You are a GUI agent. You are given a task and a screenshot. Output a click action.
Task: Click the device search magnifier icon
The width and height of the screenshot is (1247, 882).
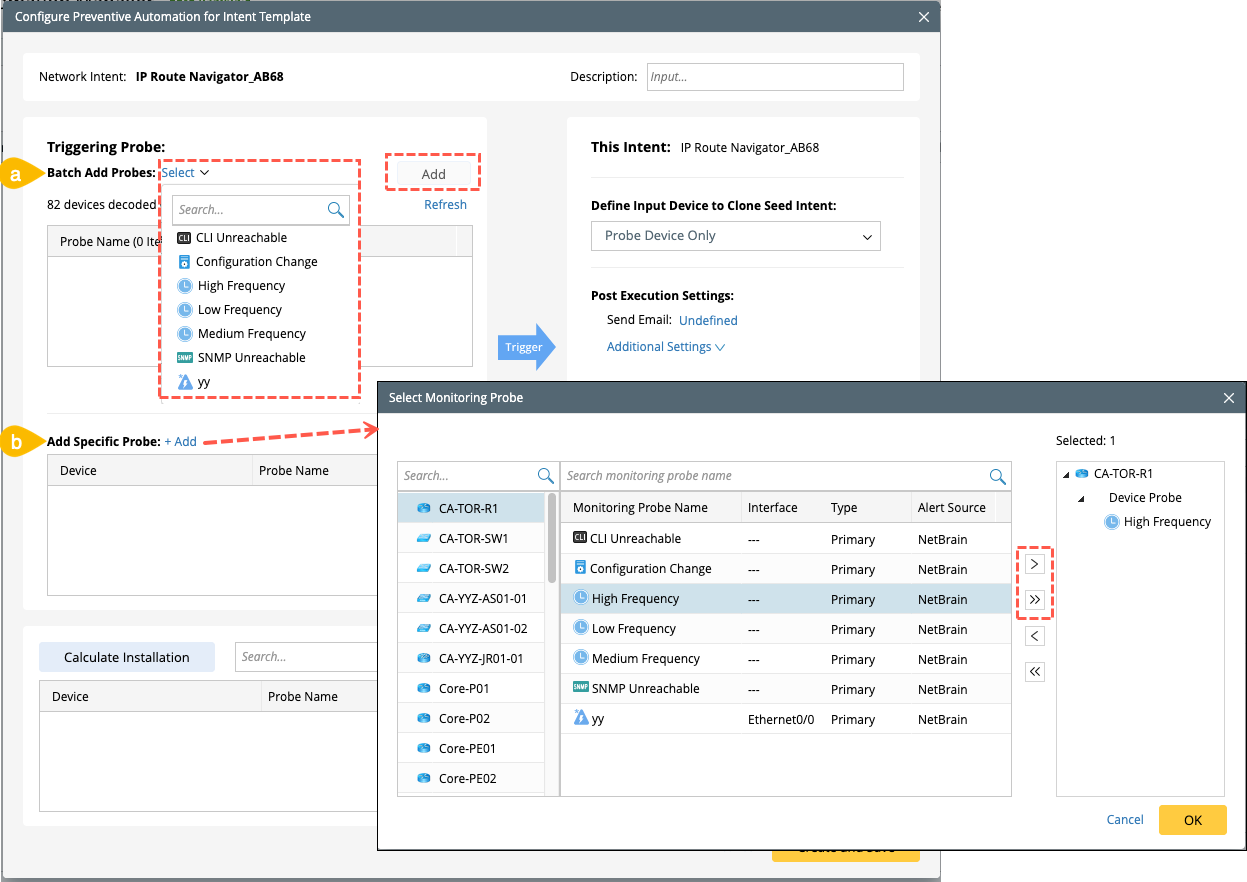pyautogui.click(x=545, y=476)
